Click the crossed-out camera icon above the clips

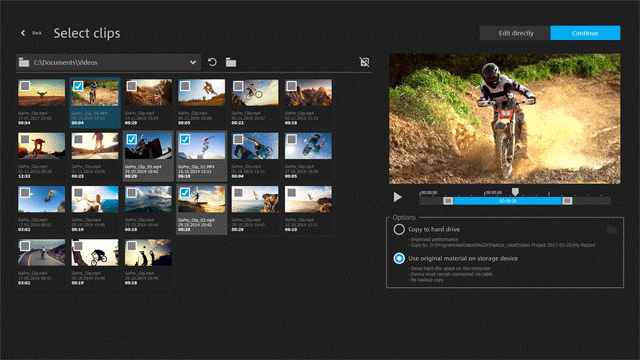tap(364, 62)
